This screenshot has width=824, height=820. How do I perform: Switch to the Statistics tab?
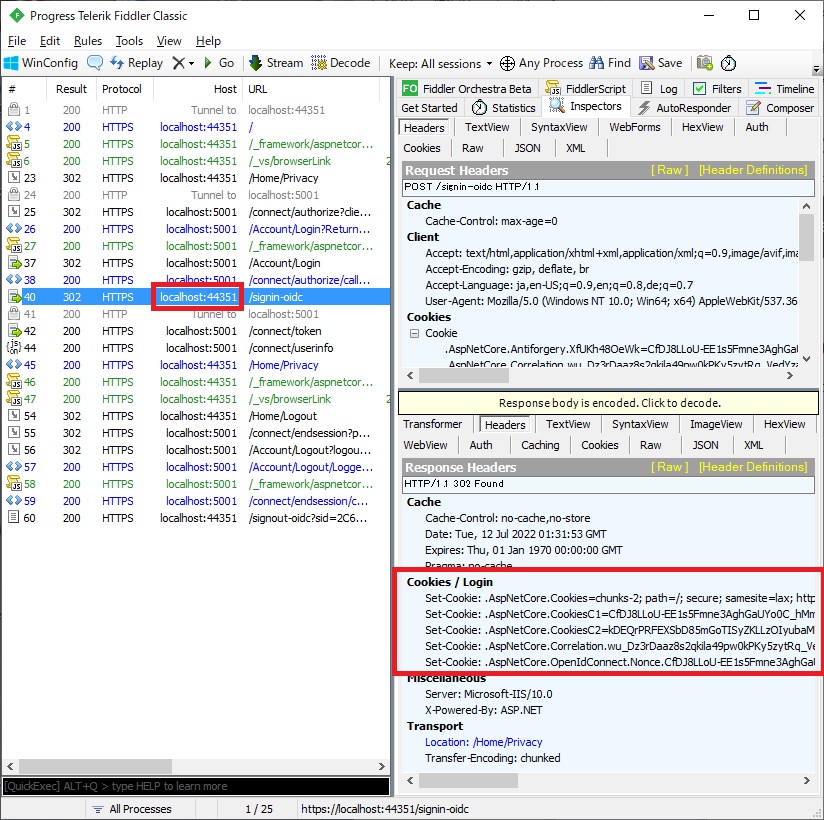click(503, 108)
